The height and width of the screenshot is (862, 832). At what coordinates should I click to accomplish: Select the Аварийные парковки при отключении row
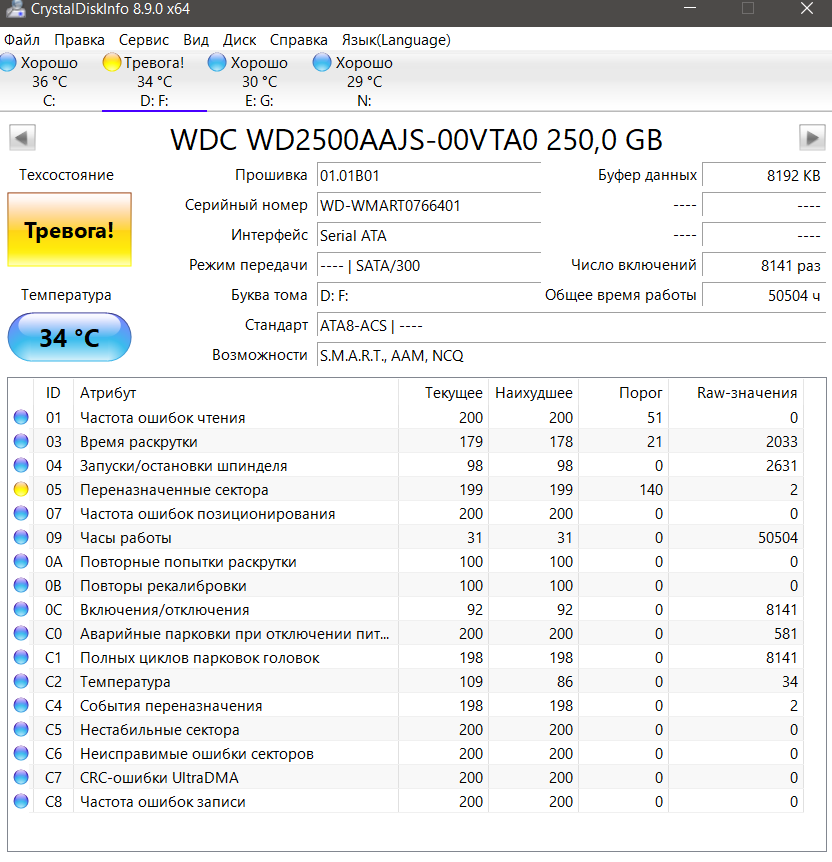point(407,633)
